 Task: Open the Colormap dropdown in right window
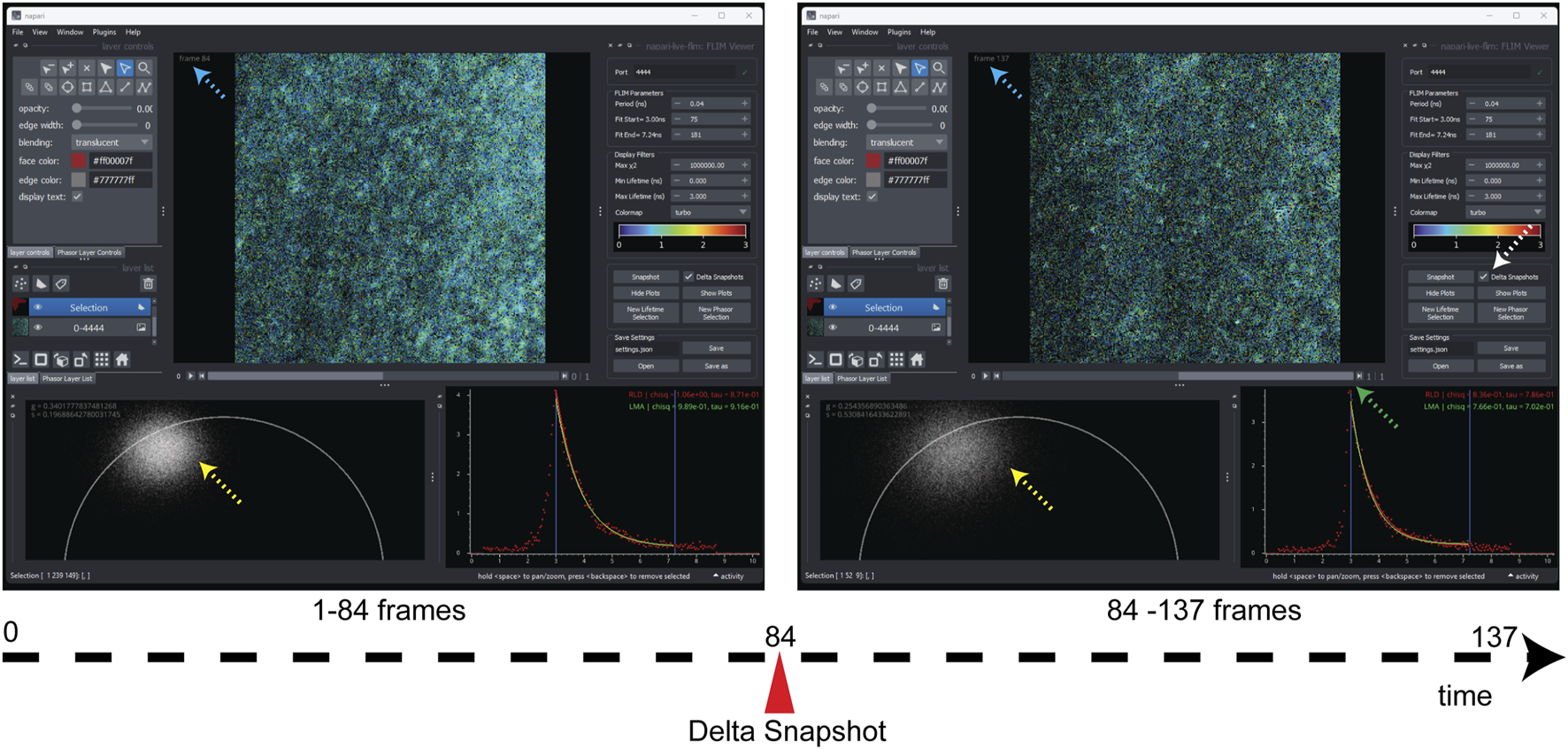(x=1505, y=212)
